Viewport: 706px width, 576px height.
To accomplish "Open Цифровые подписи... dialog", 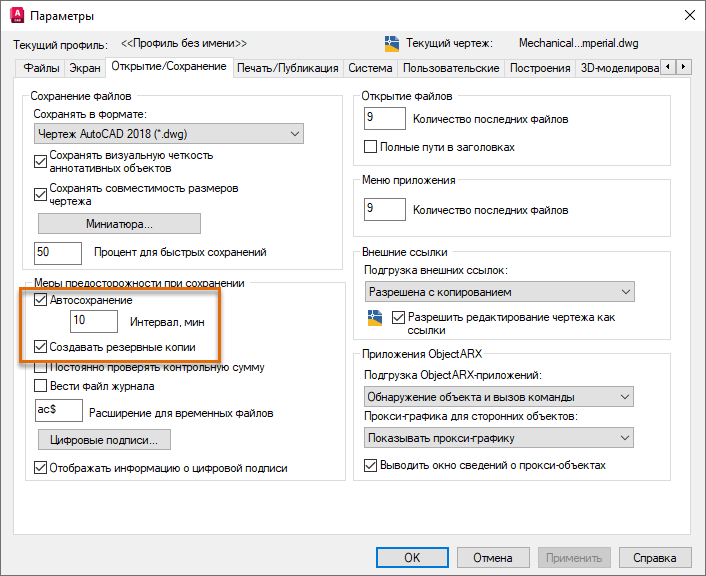I will pyautogui.click(x=104, y=440).
